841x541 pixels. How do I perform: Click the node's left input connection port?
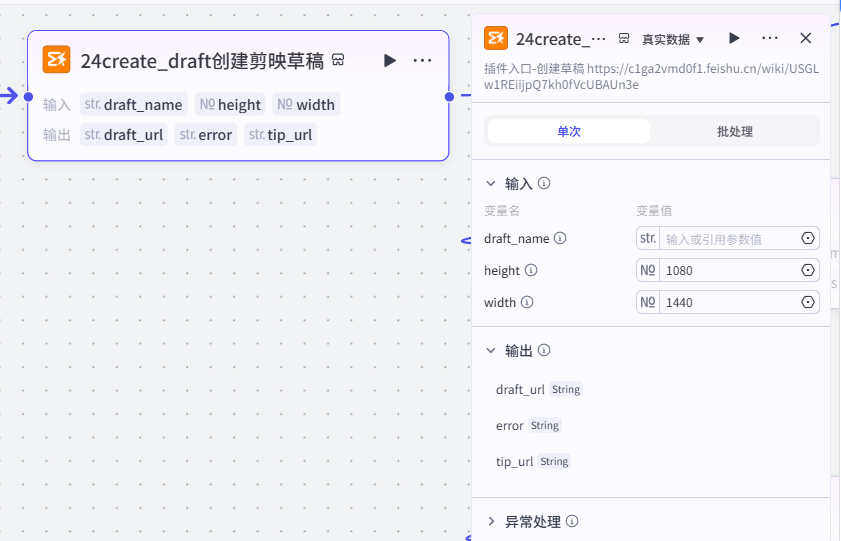[x=28, y=97]
